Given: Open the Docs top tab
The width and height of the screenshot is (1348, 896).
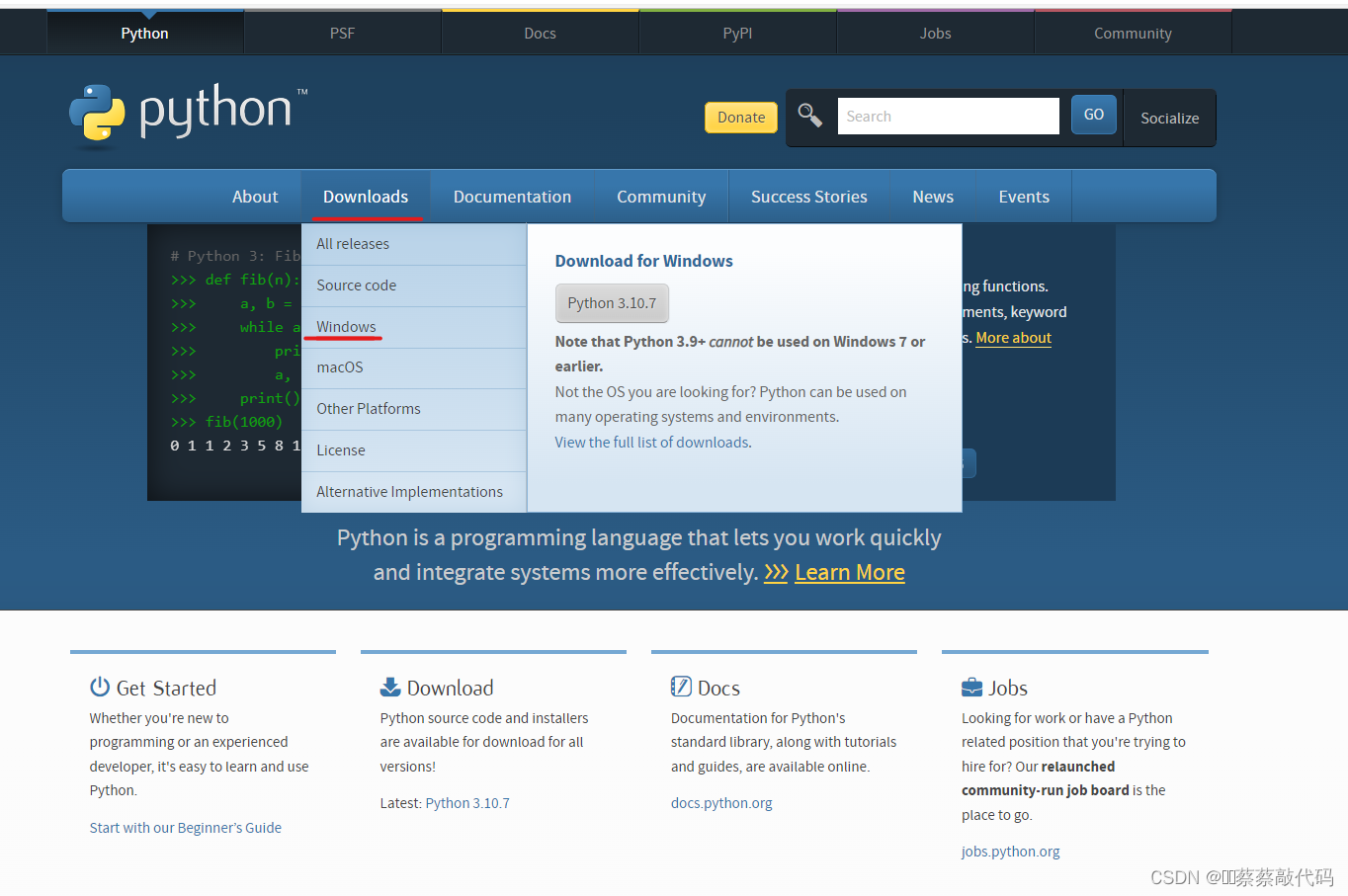Looking at the screenshot, I should point(541,34).
